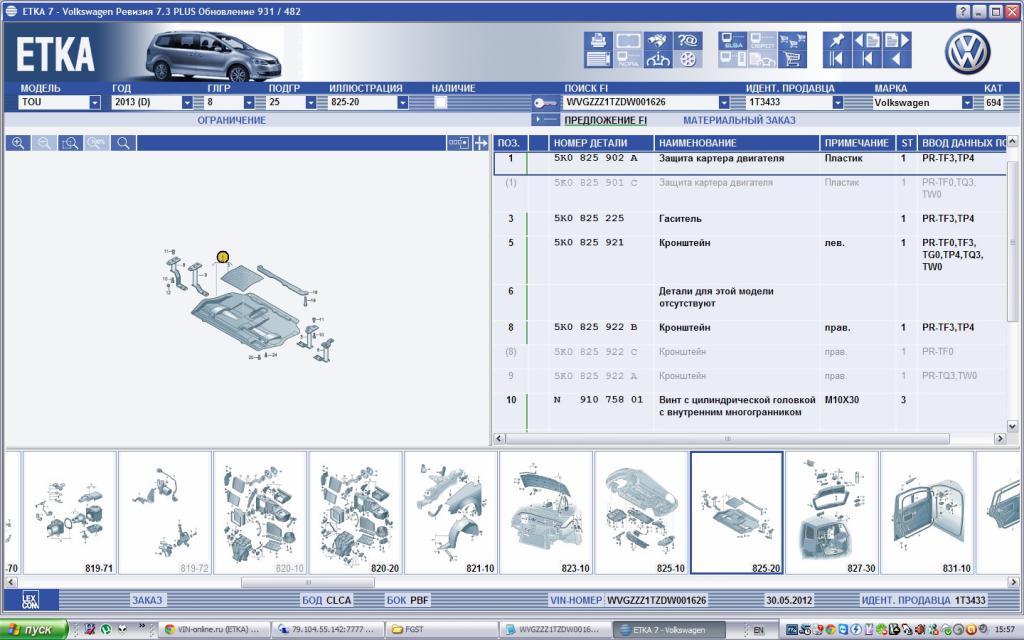Click the binoculars search icon
1024x640 pixels.
658,40
